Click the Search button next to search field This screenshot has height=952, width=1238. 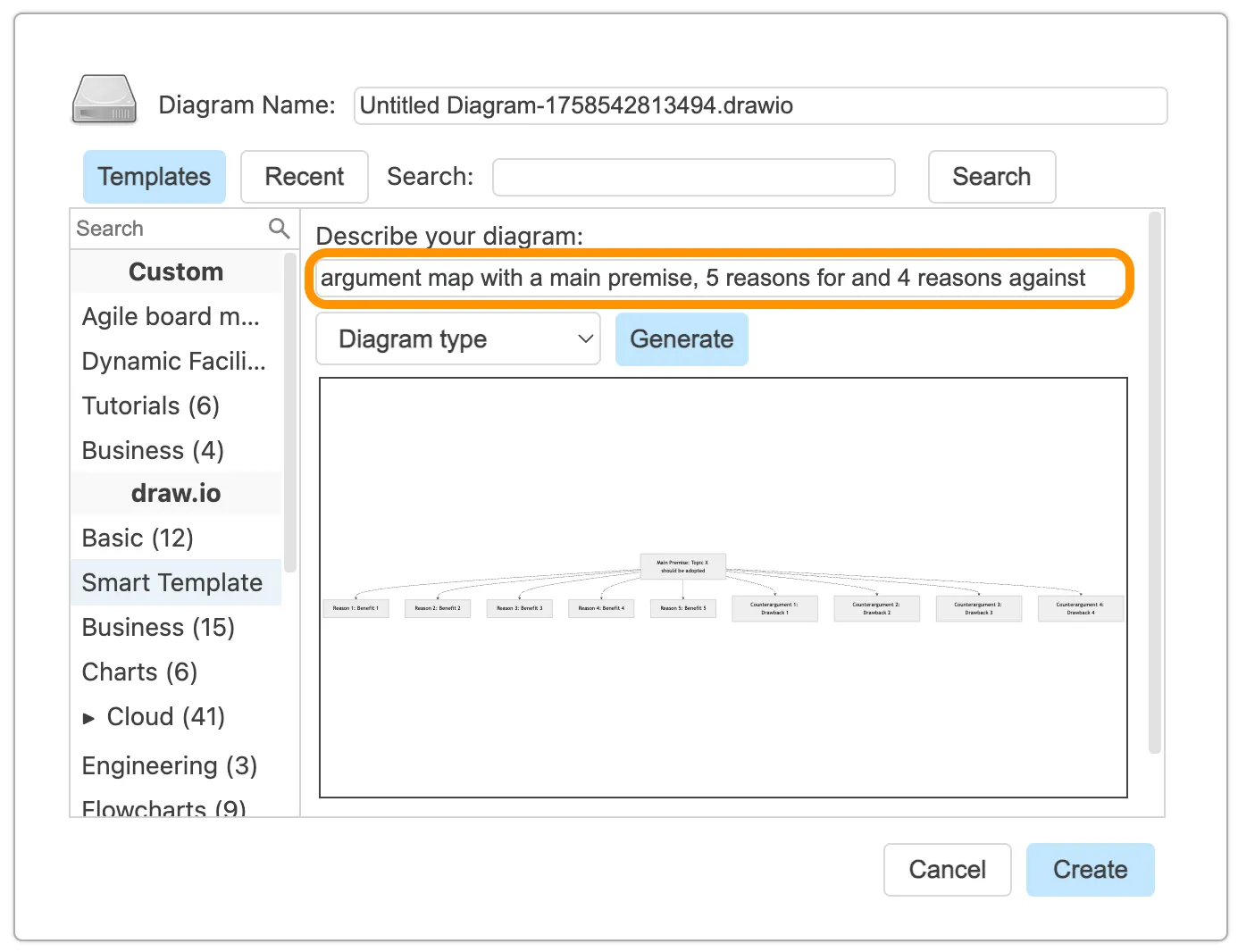tap(991, 177)
